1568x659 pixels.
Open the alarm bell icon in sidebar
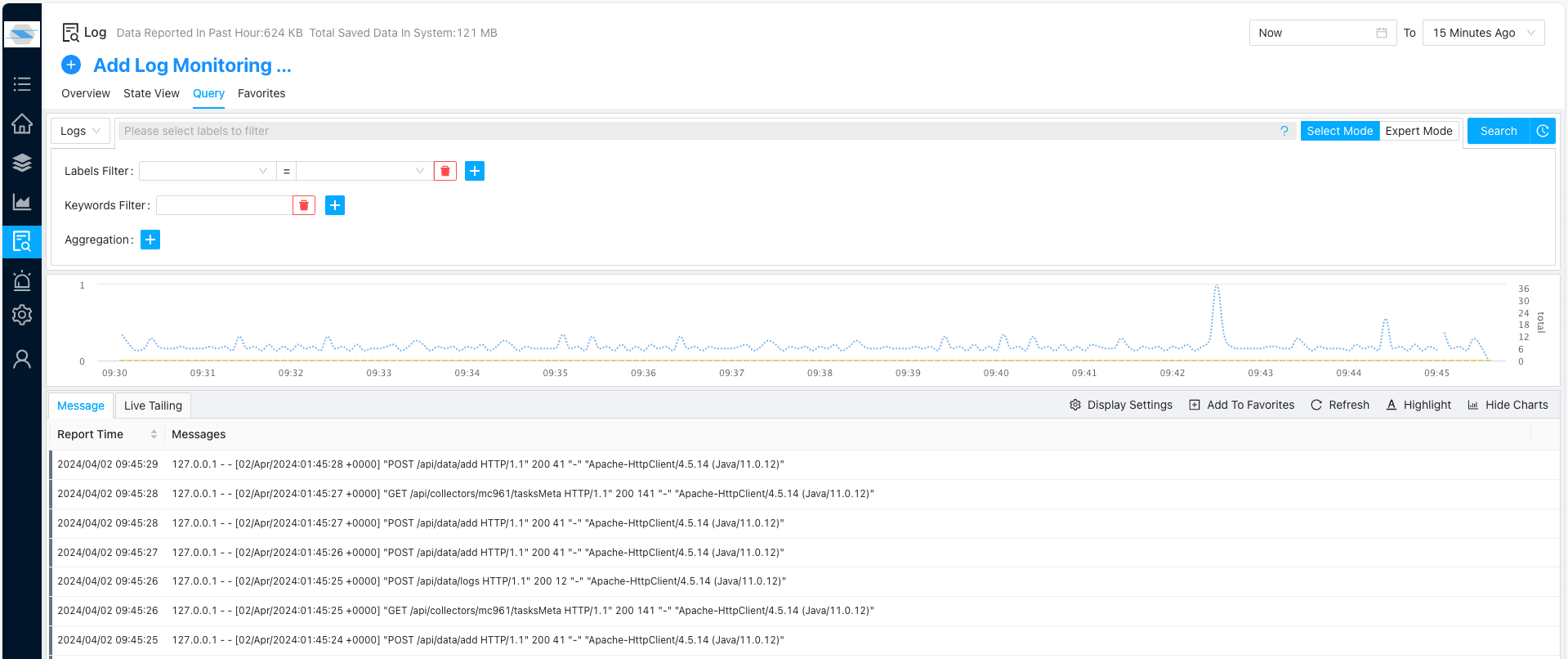22,280
